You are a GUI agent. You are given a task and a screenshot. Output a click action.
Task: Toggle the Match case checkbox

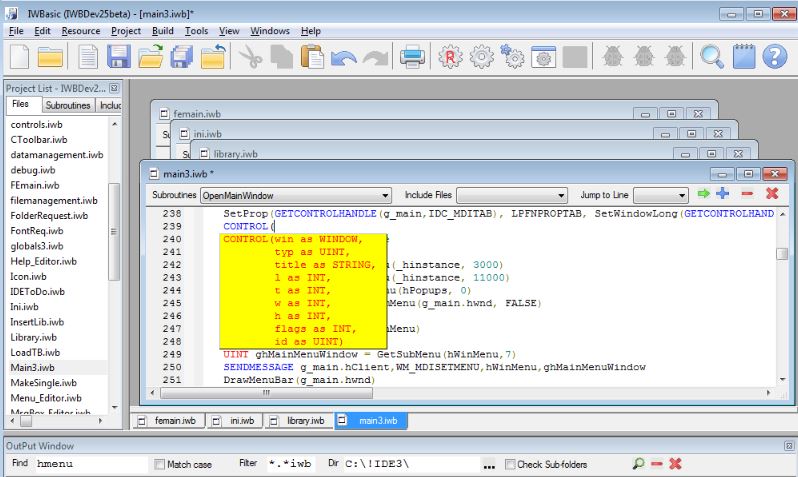160,464
